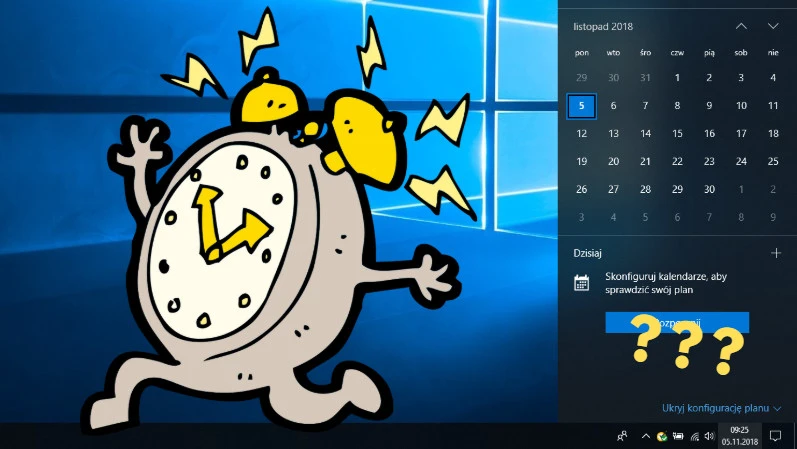This screenshot has height=449, width=797.
Task: Click the 'śro' weekday header
Action: point(646,53)
